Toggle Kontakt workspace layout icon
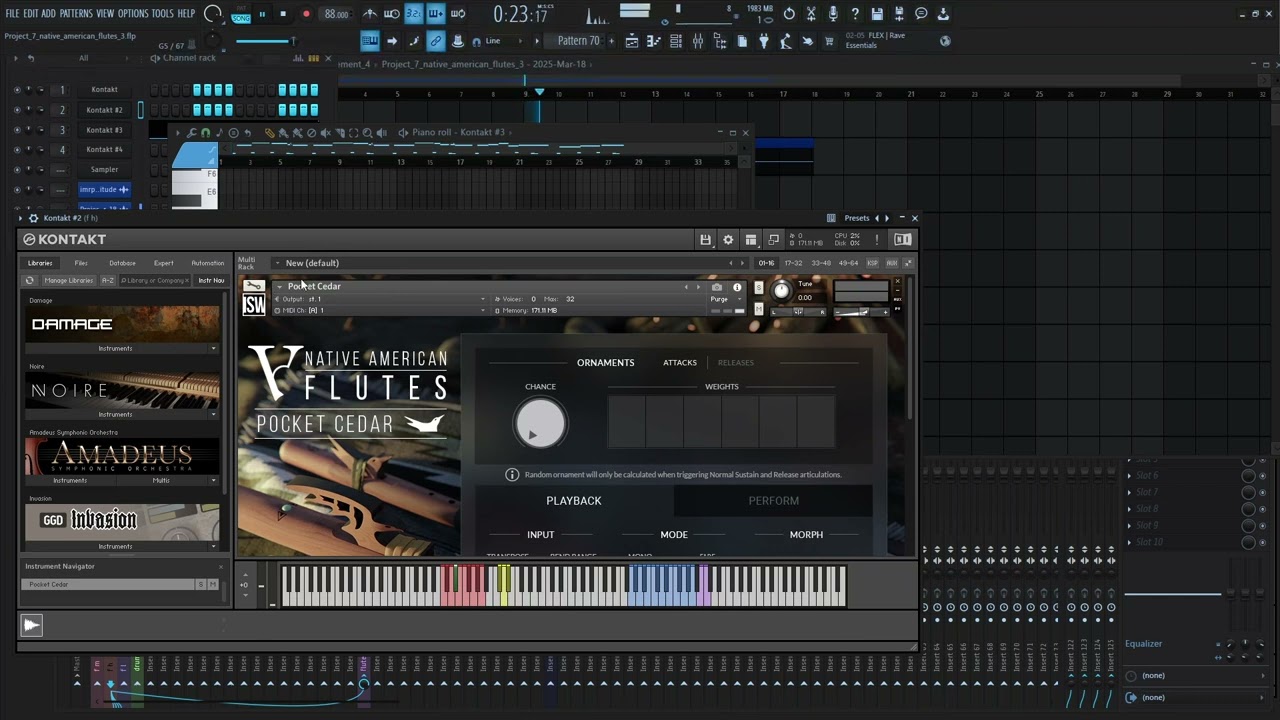The width and height of the screenshot is (1280, 720). (750, 240)
